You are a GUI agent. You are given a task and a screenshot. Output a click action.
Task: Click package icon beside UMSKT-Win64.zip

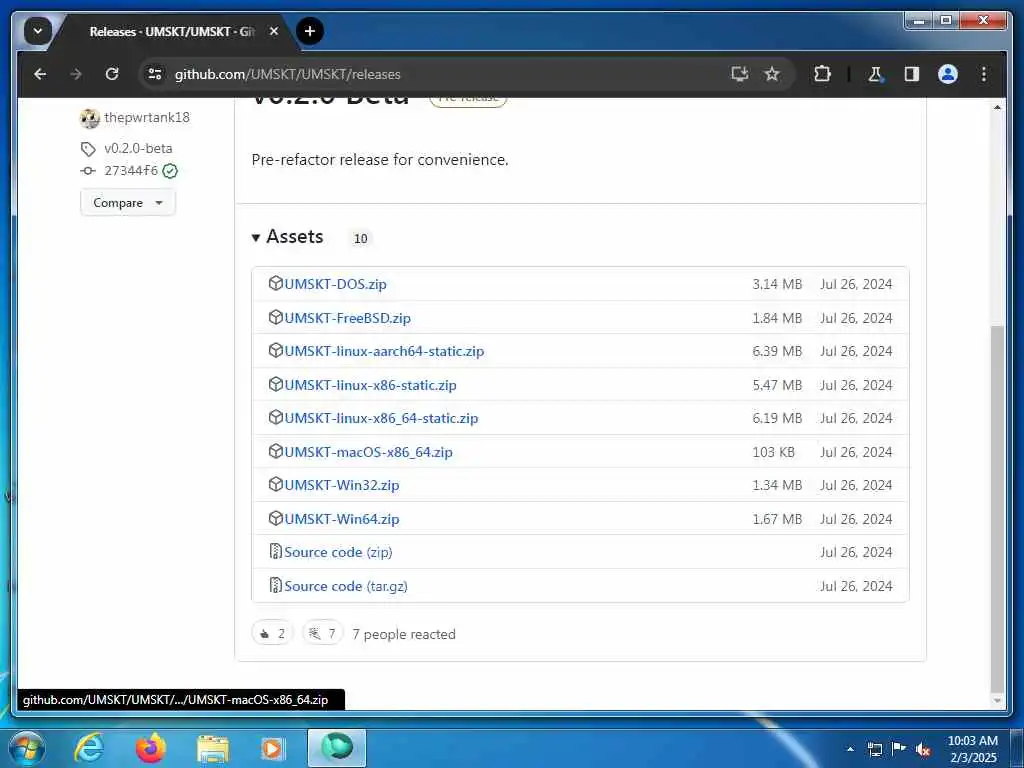[276, 519]
